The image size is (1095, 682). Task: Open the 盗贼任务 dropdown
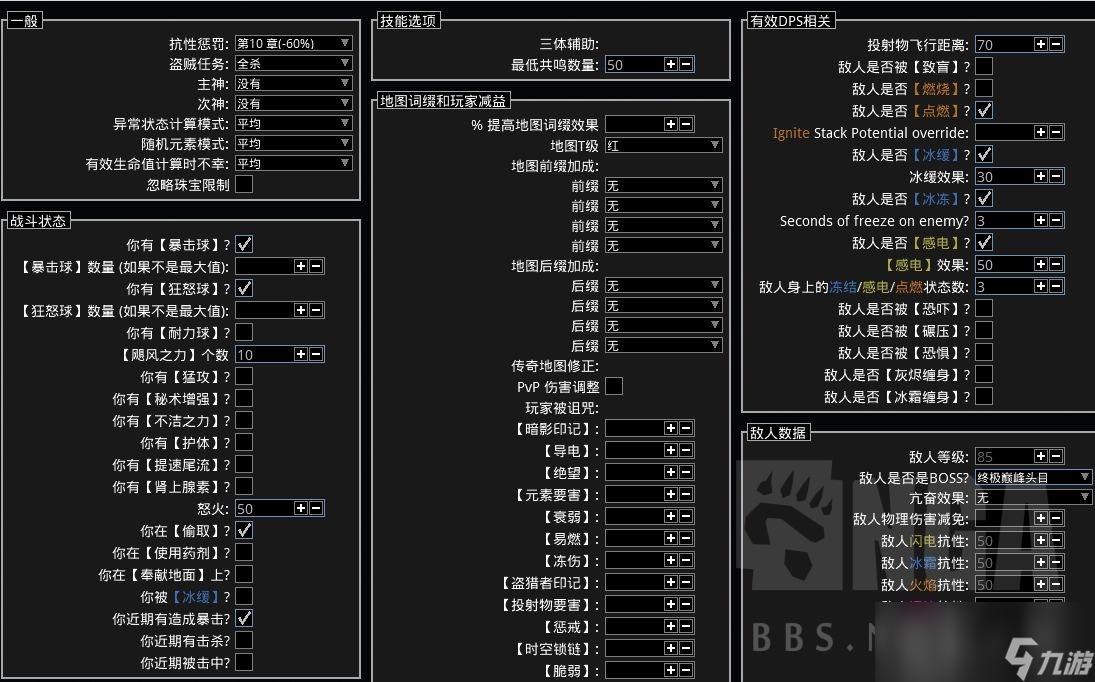293,64
